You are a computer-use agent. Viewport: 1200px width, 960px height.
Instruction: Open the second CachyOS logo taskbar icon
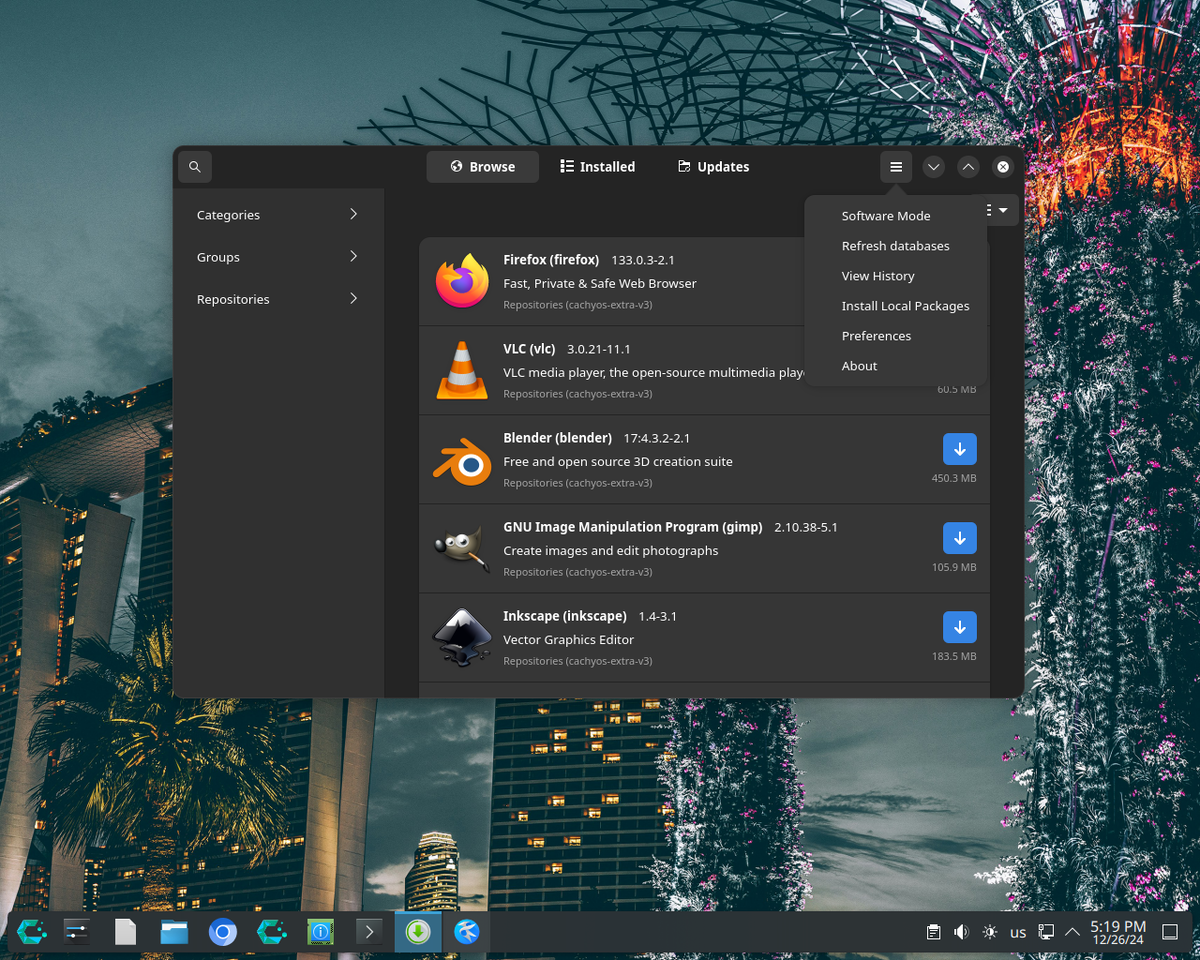click(272, 932)
